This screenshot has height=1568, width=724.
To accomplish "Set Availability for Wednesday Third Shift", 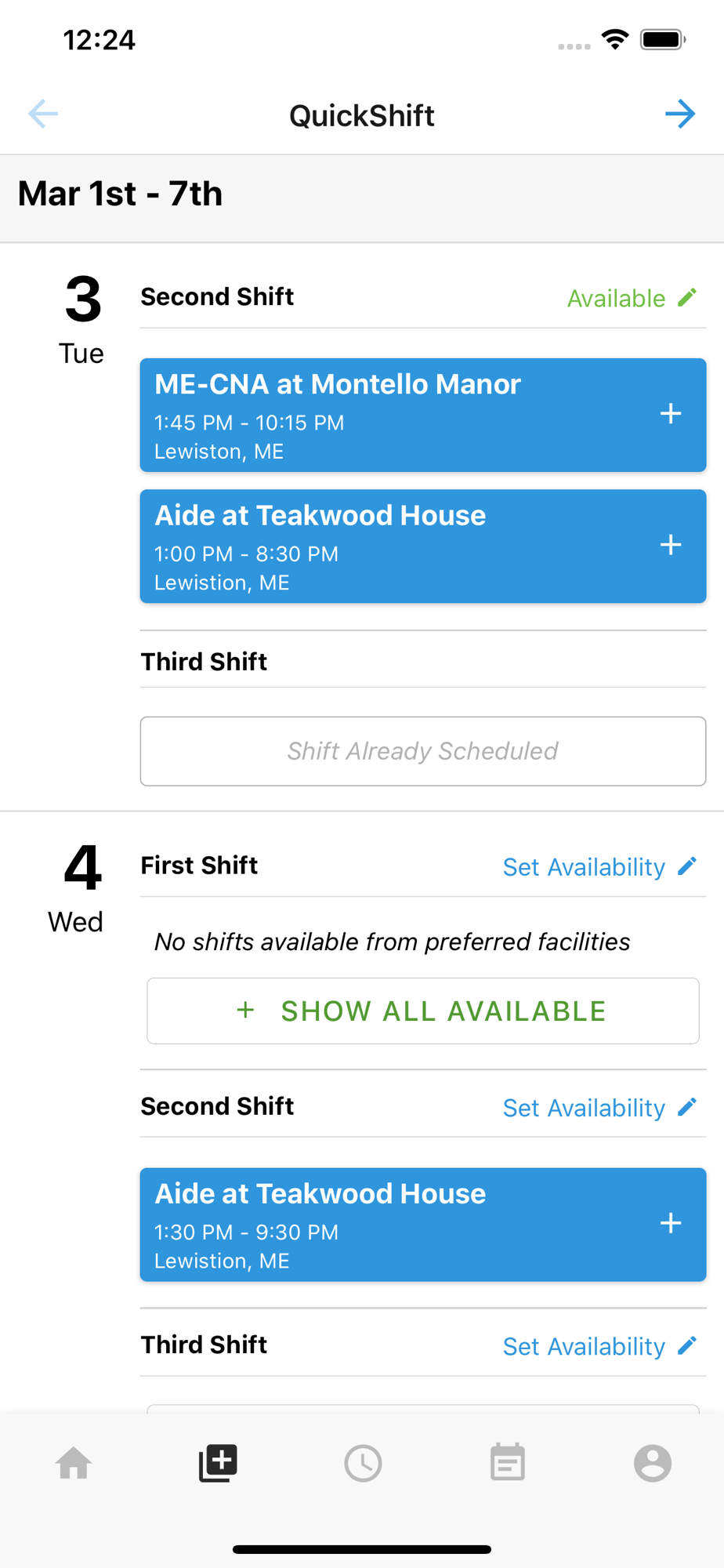I will tap(599, 1346).
